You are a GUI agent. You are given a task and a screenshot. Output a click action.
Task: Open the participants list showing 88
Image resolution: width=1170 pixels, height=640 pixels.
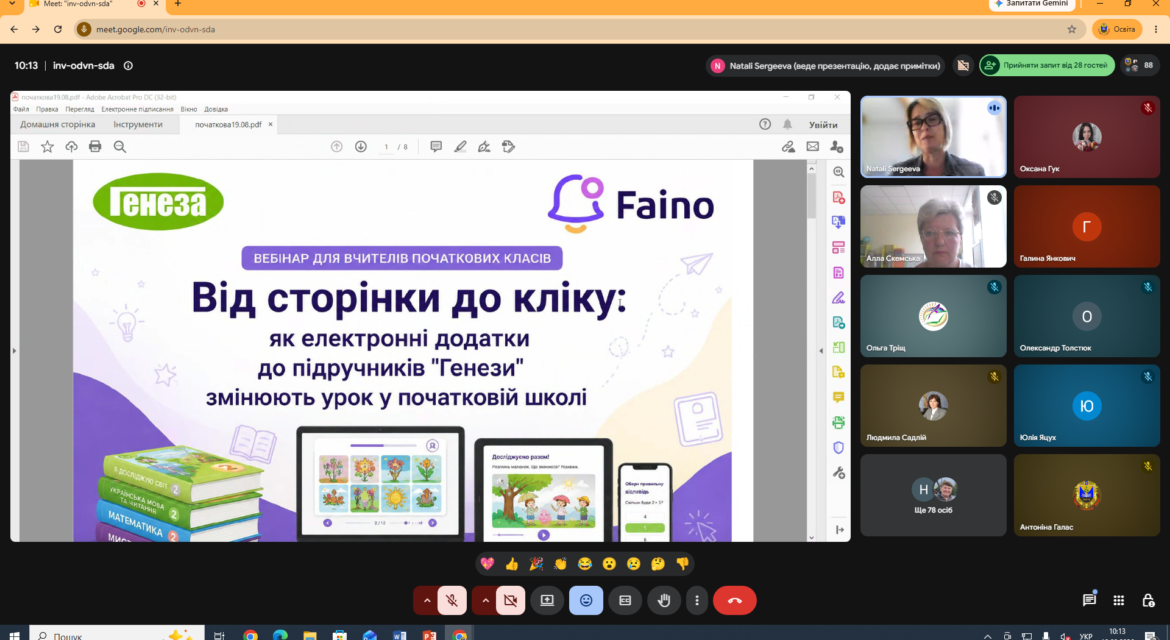pos(1139,66)
